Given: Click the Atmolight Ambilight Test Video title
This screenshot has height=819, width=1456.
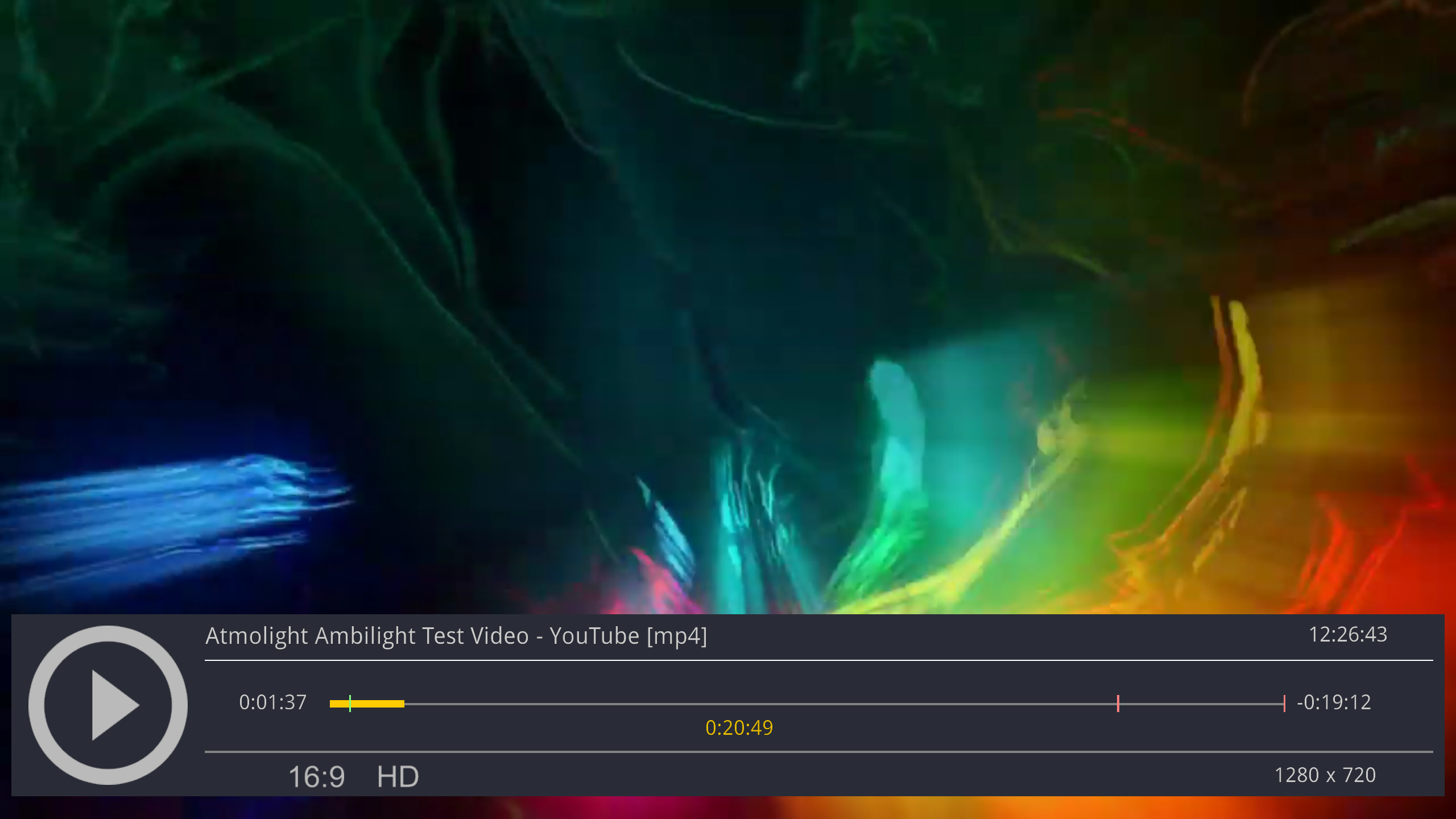Looking at the screenshot, I should [456, 636].
